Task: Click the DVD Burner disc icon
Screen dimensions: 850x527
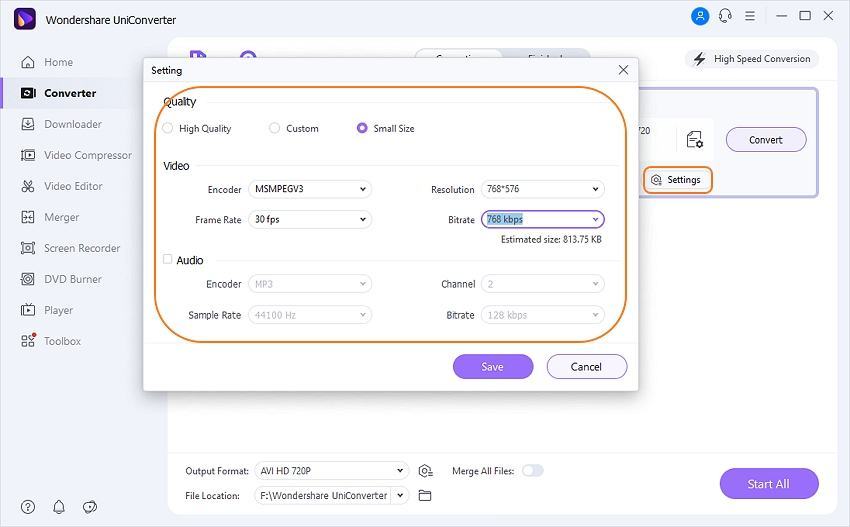Action: pyautogui.click(x=28, y=279)
